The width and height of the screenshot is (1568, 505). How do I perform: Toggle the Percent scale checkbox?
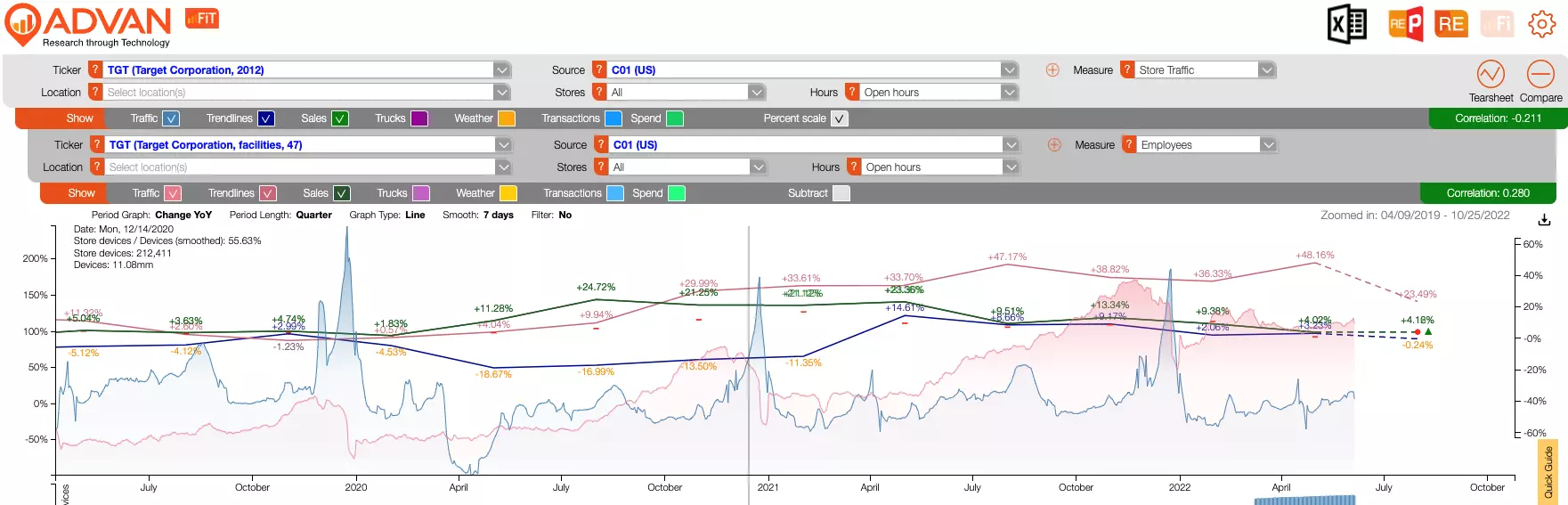840,118
